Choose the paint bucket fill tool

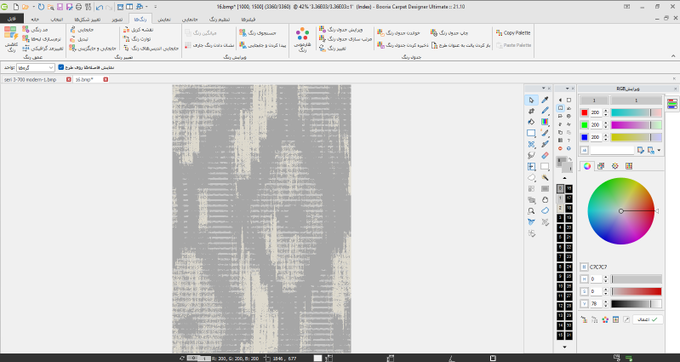point(531,122)
